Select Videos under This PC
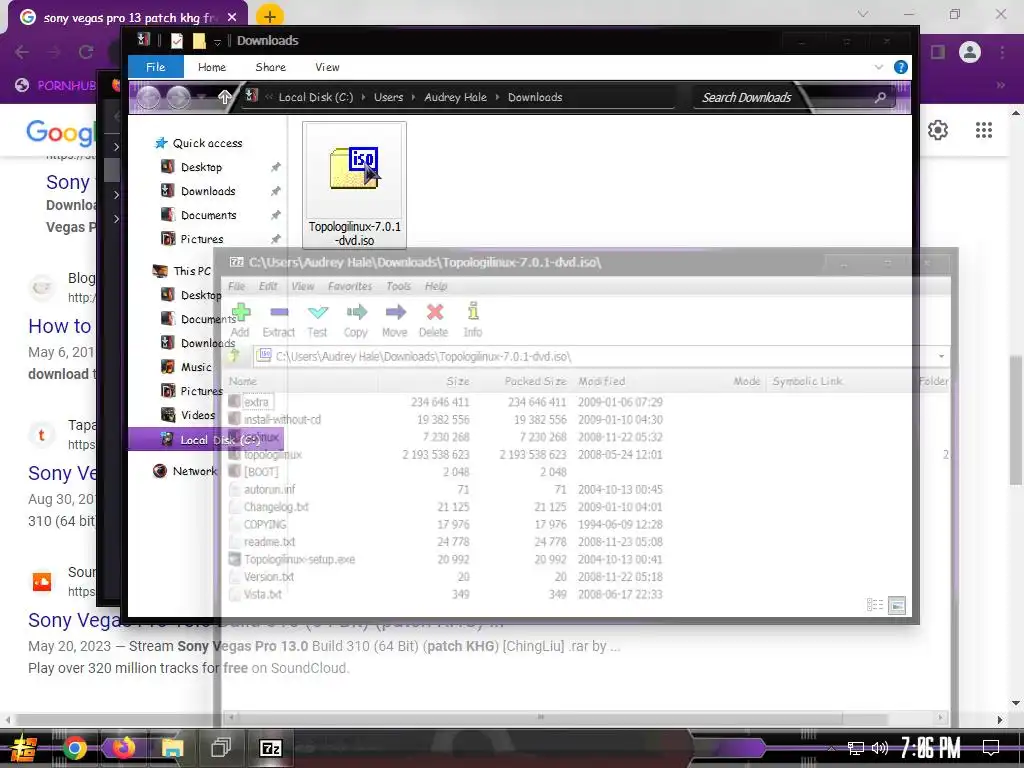The height and width of the screenshot is (768, 1024). pos(198,415)
